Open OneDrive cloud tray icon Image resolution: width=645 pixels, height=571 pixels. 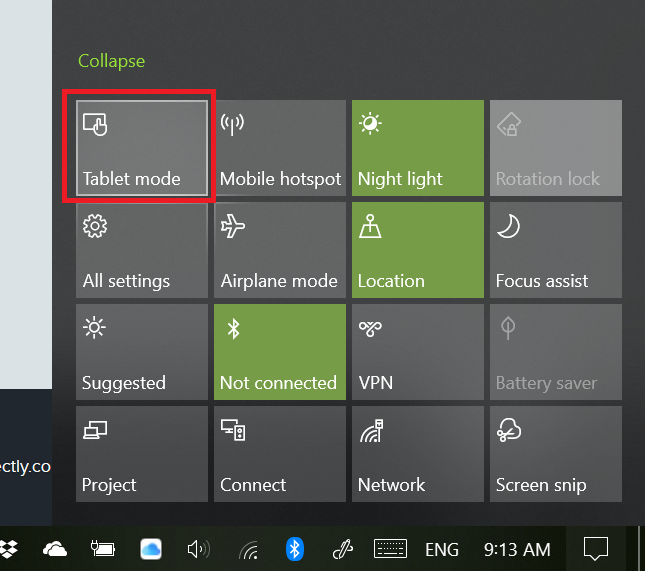[x=55, y=549]
